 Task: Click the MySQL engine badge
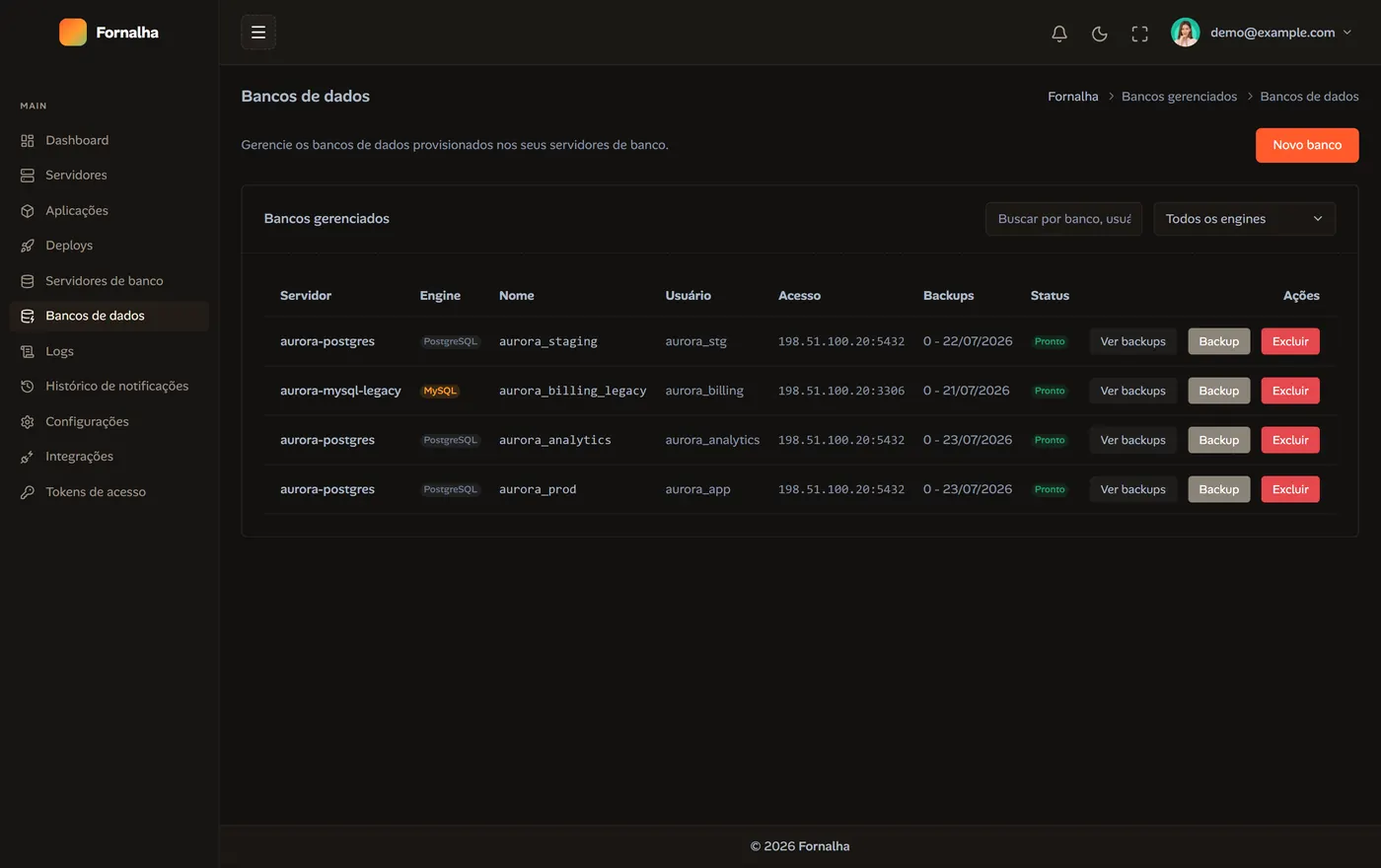tap(440, 391)
